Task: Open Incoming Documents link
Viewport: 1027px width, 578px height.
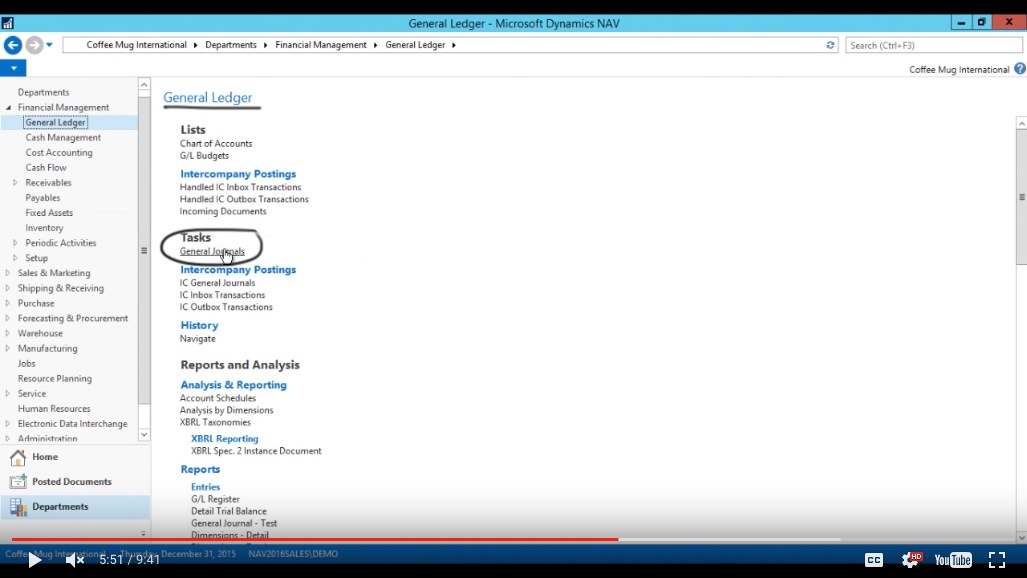Action: click(223, 212)
